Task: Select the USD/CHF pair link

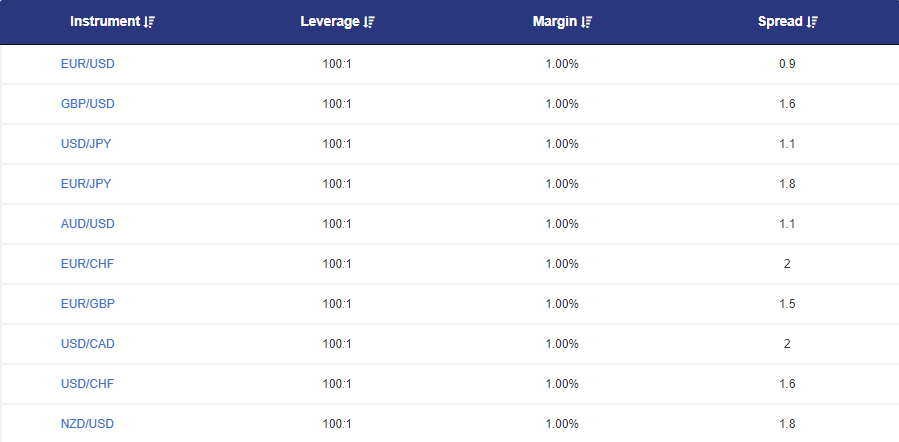Action: tap(88, 384)
